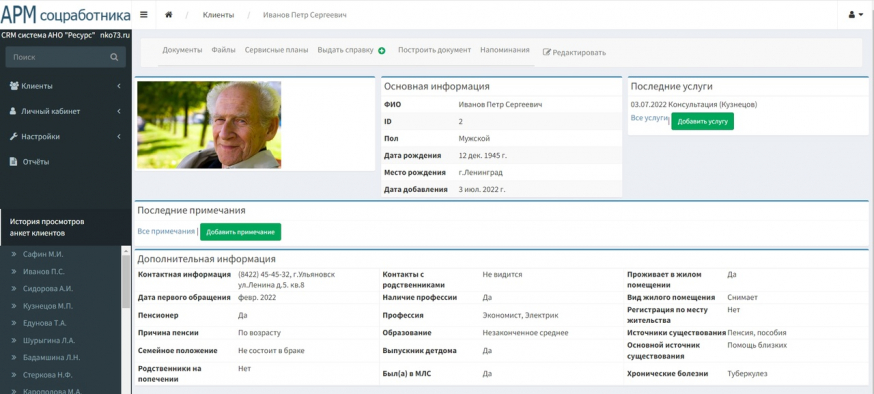Toggle the hamburger sidebar menu
Image resolution: width=874 pixels, height=394 pixels.
coord(144,15)
